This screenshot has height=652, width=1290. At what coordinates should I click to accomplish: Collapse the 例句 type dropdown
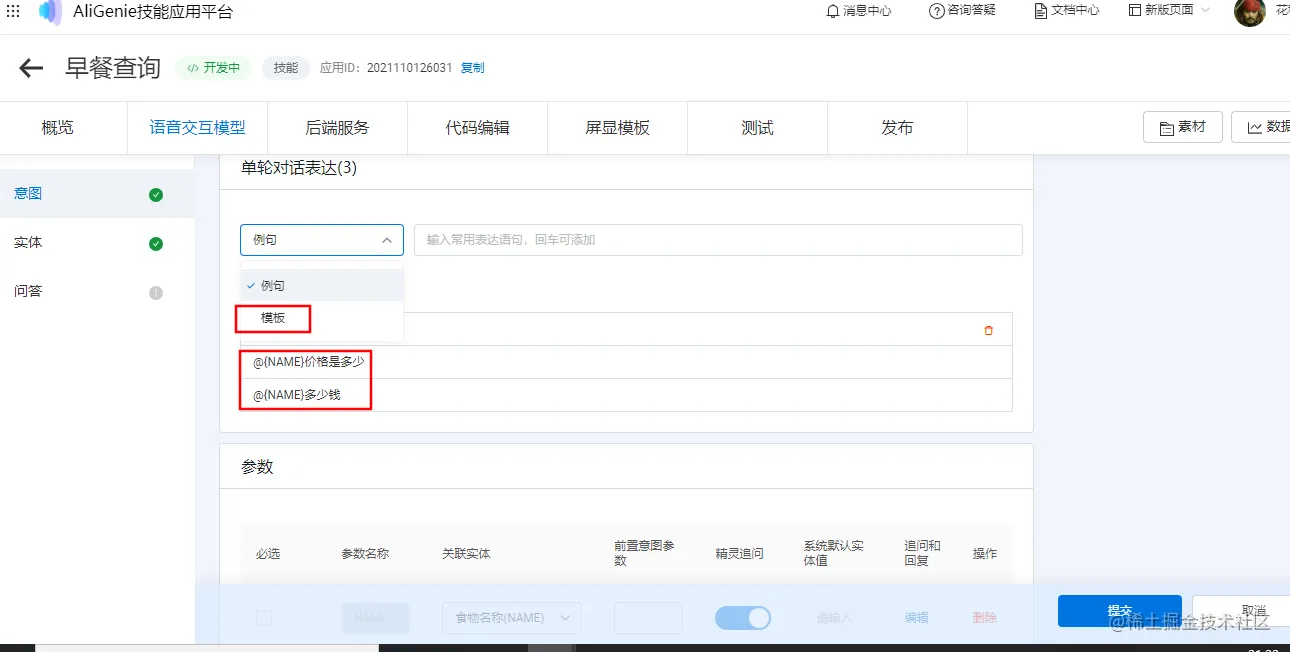pyautogui.click(x=322, y=240)
